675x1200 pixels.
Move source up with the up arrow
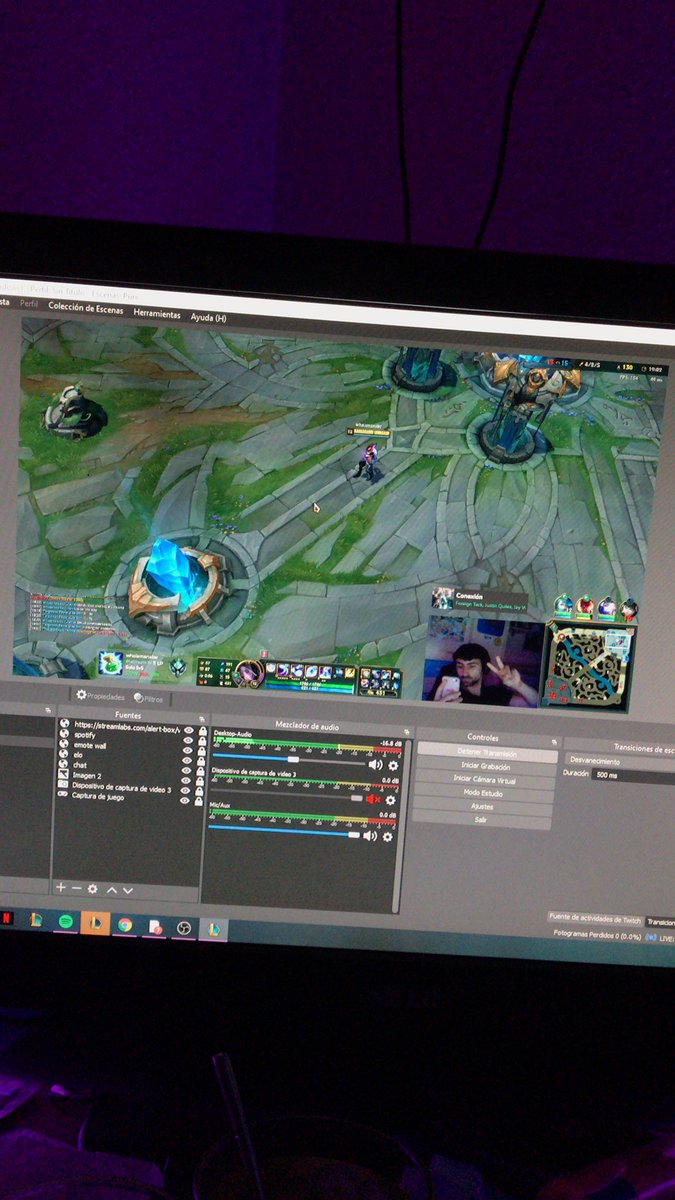pos(112,890)
